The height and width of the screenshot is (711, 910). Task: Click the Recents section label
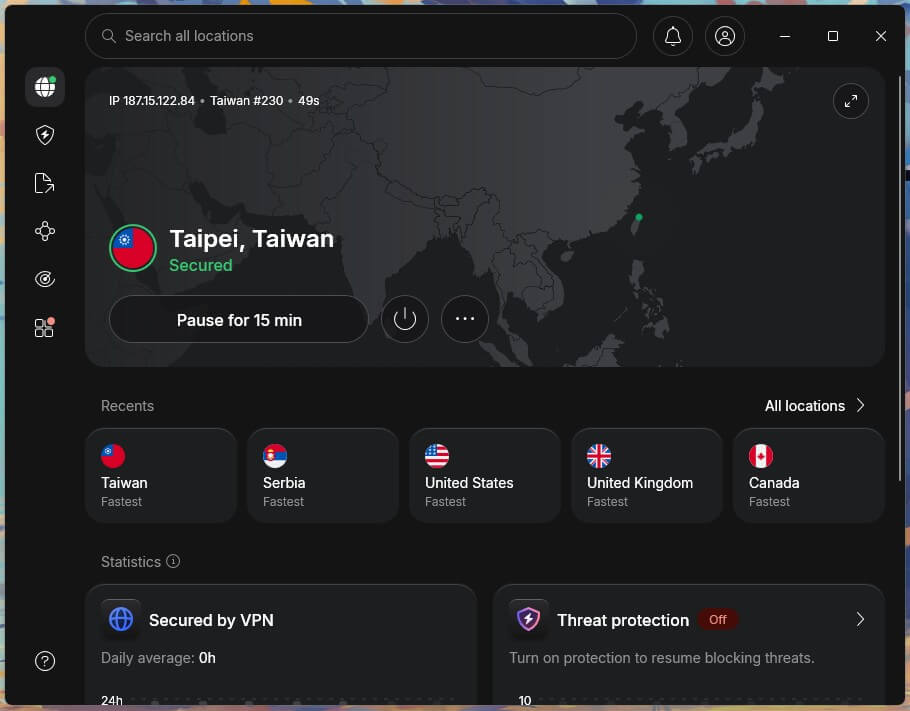pos(128,406)
